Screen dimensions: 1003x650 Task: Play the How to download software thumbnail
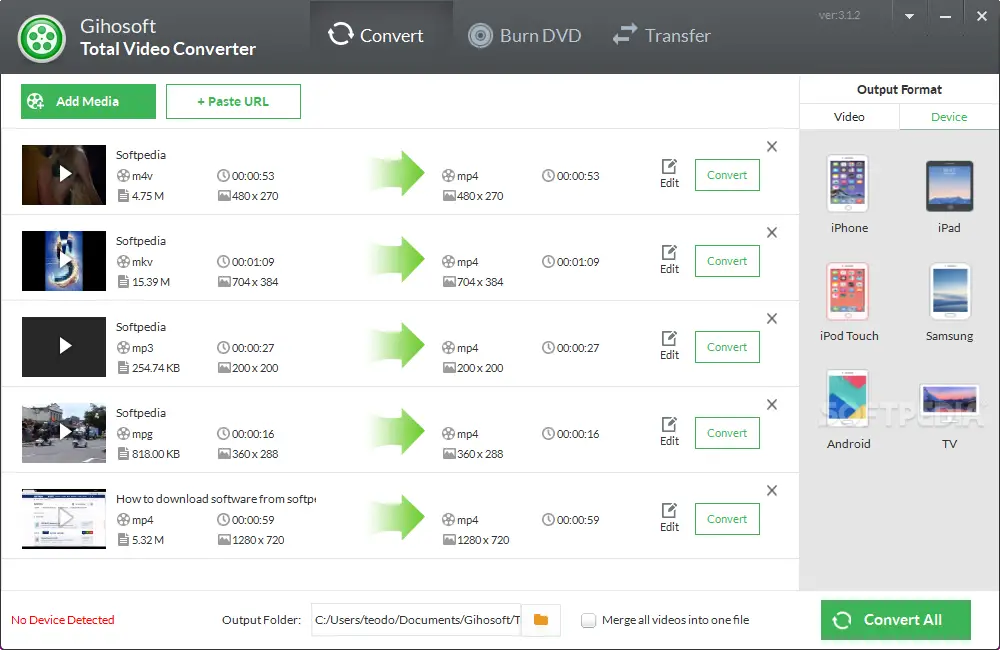(x=64, y=519)
